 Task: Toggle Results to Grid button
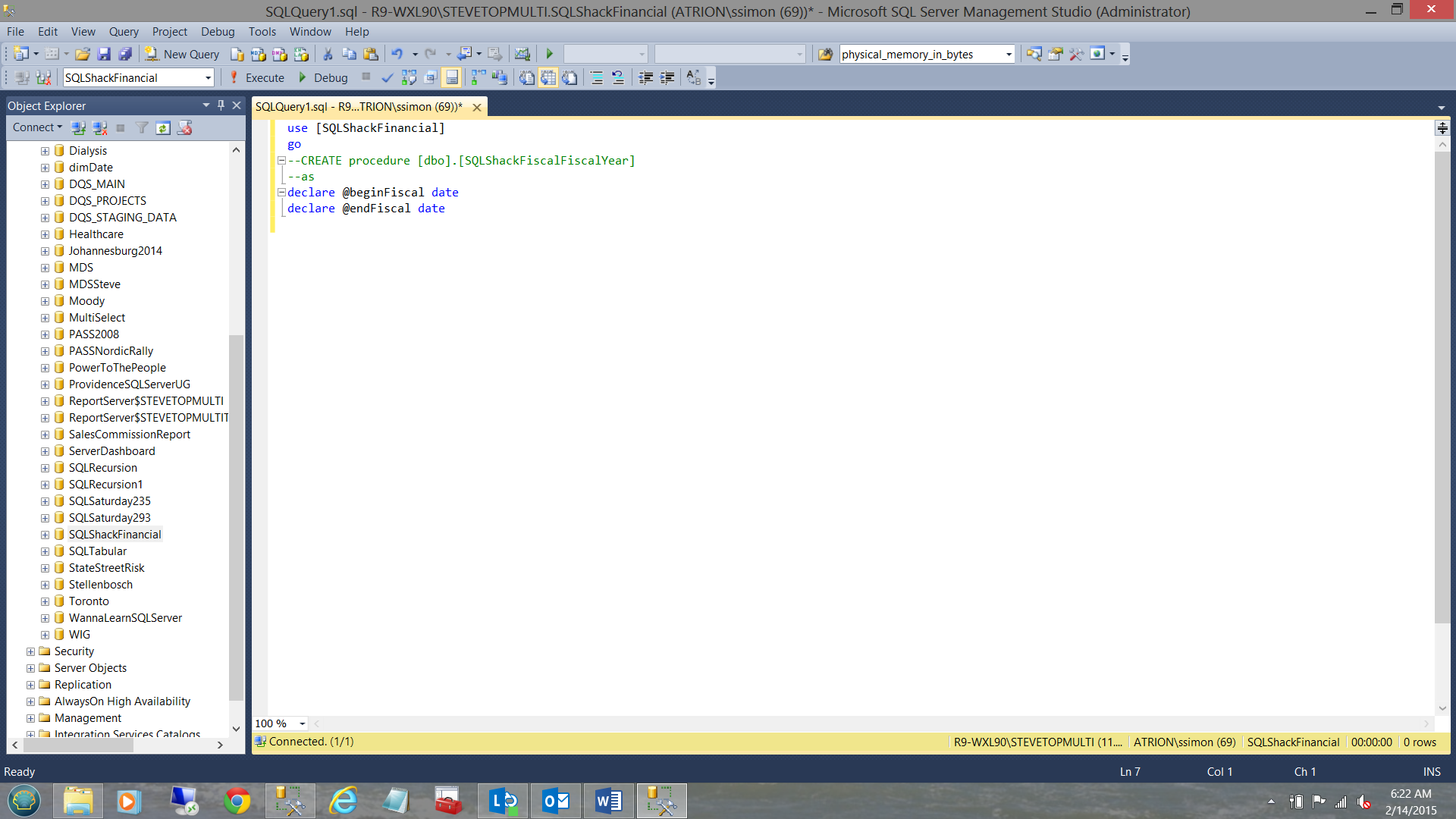point(548,77)
